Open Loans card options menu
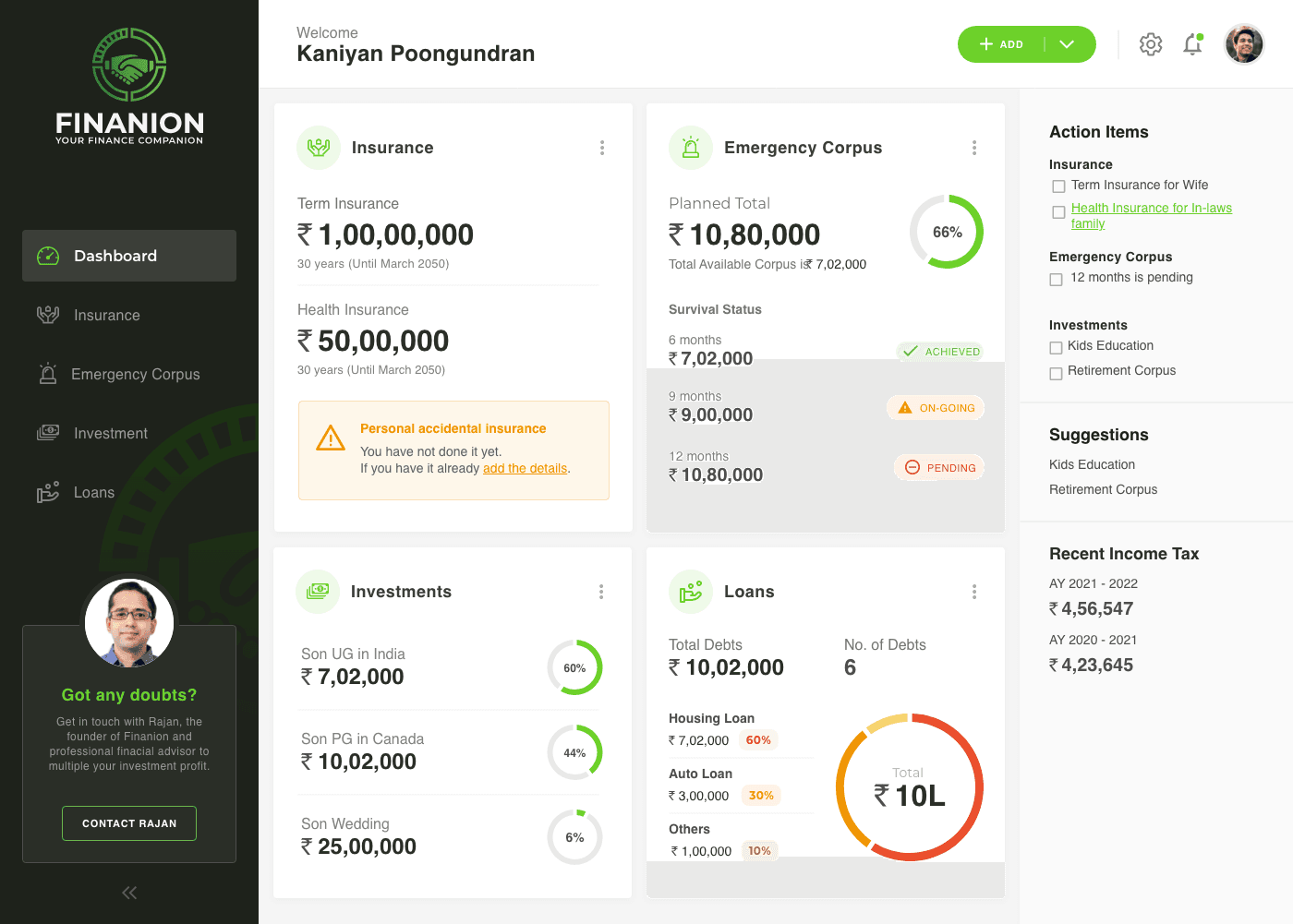Image resolution: width=1293 pixels, height=924 pixels. (974, 592)
